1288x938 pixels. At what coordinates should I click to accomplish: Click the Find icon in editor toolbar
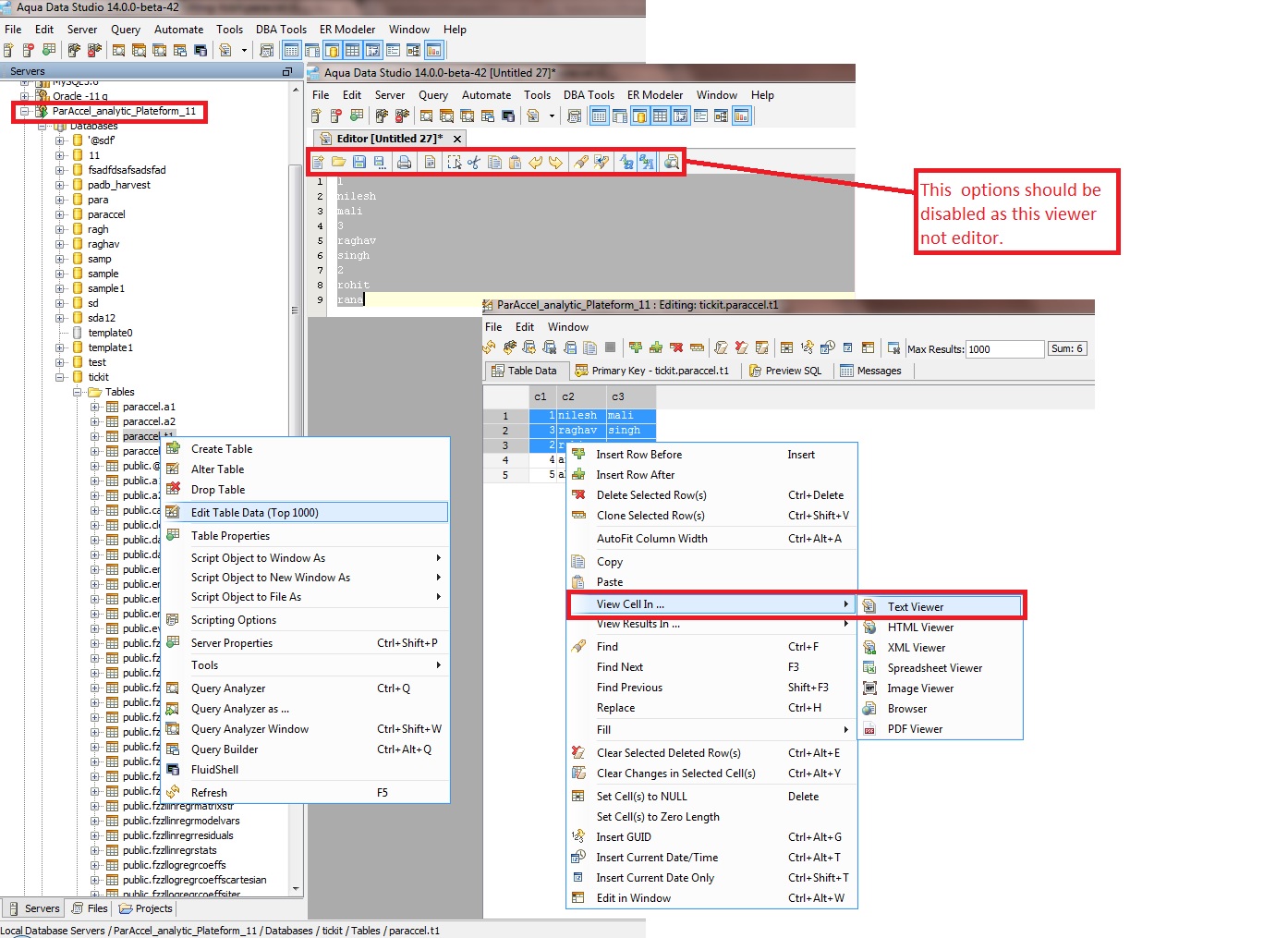tap(580, 163)
